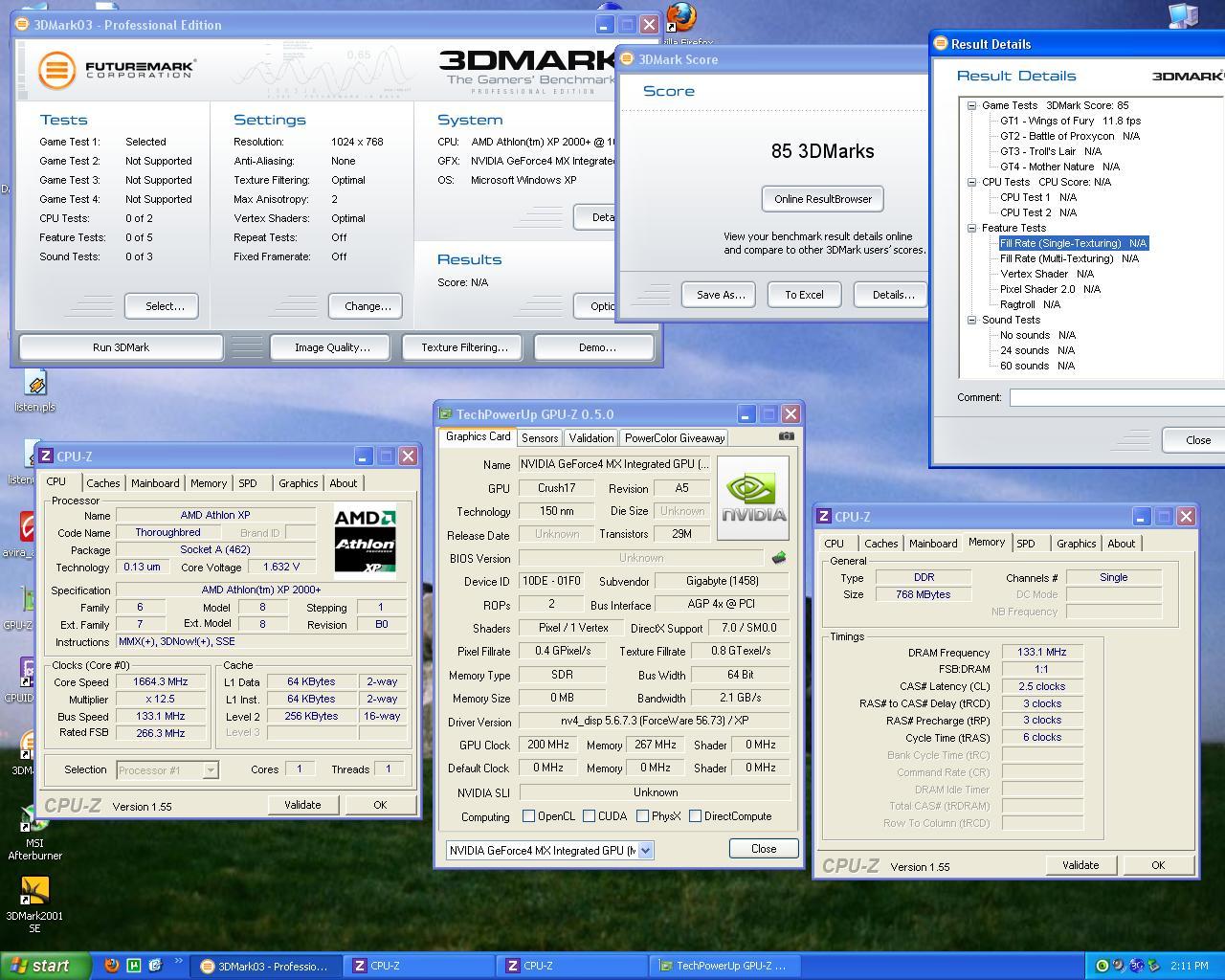
Task: Select GT1 - Wings of Fury row
Action: click(1070, 121)
